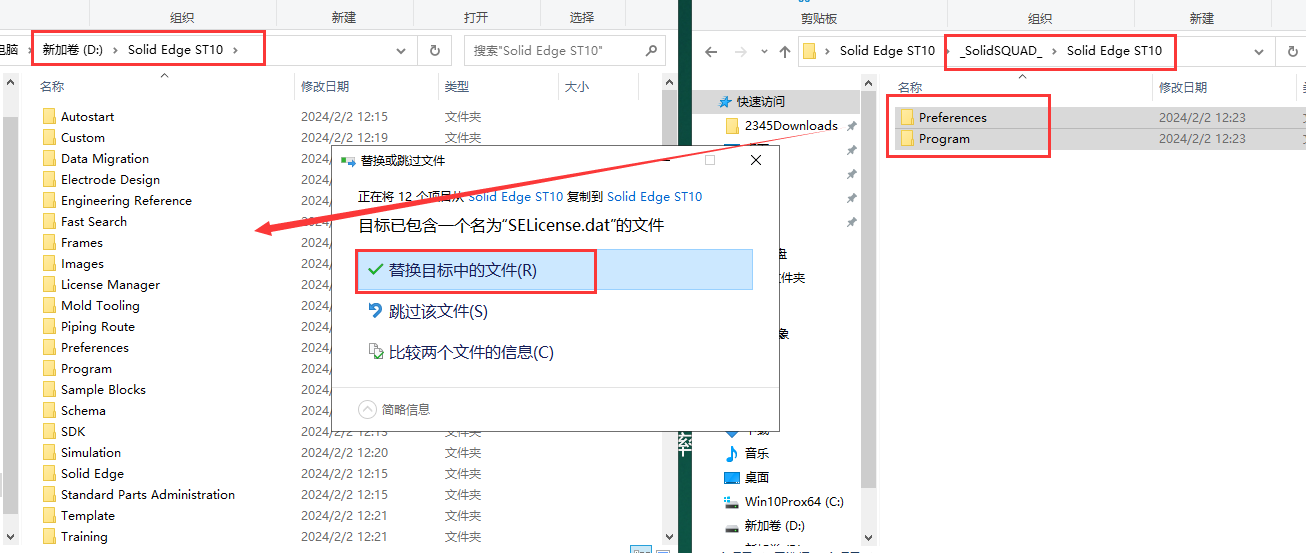Sort left window by 名称 column
The image size is (1306, 553).
point(52,87)
